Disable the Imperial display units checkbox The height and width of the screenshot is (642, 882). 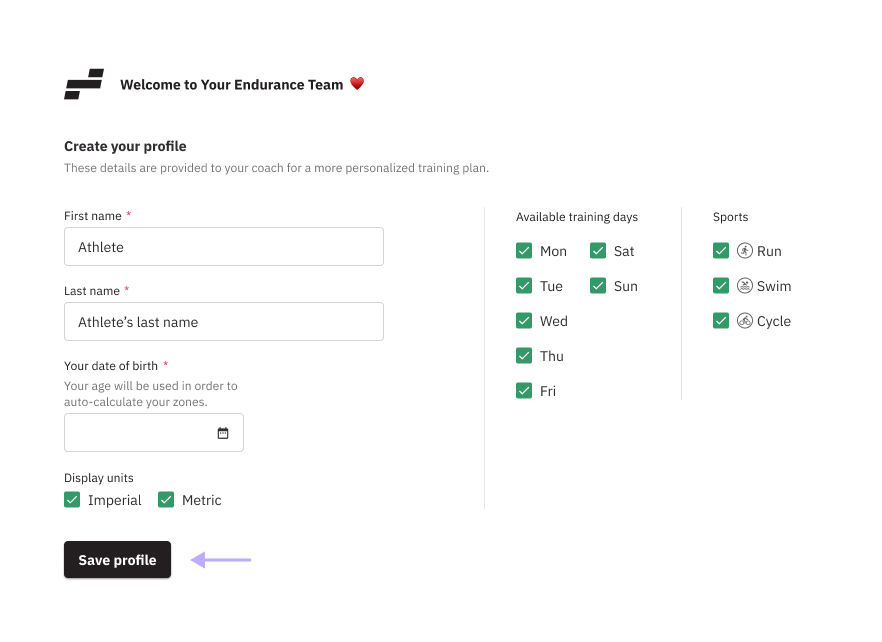coord(72,500)
